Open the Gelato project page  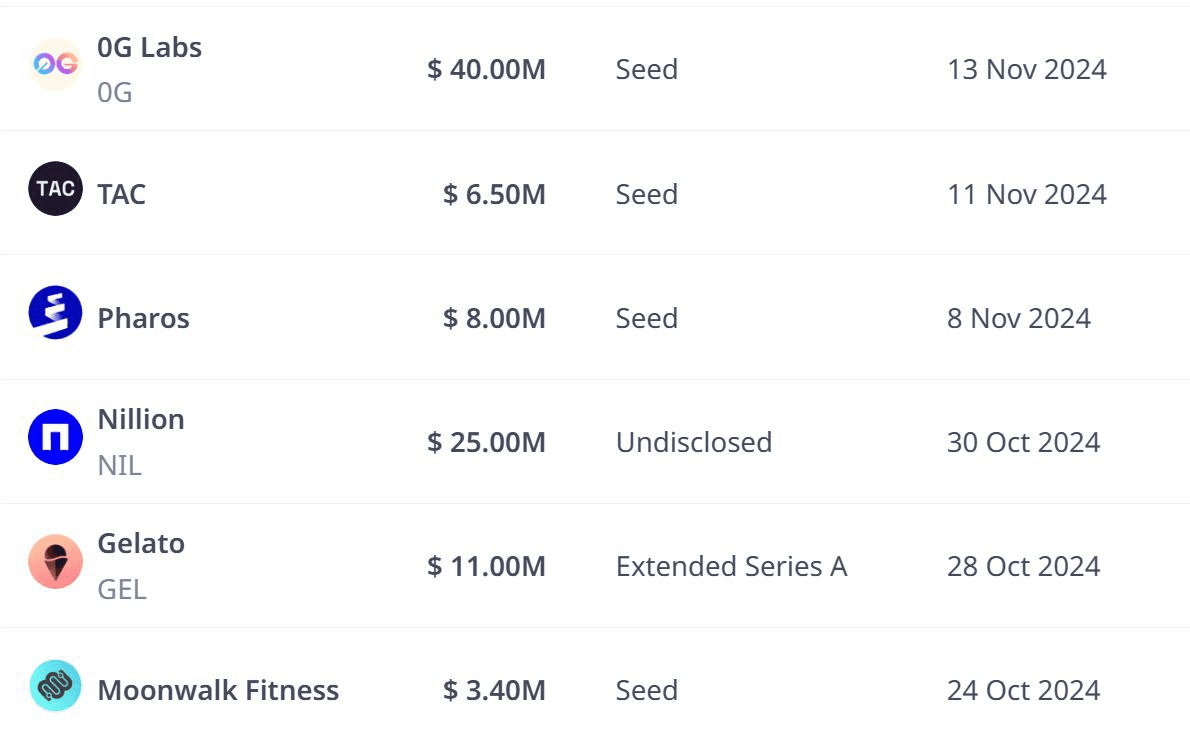click(x=141, y=543)
